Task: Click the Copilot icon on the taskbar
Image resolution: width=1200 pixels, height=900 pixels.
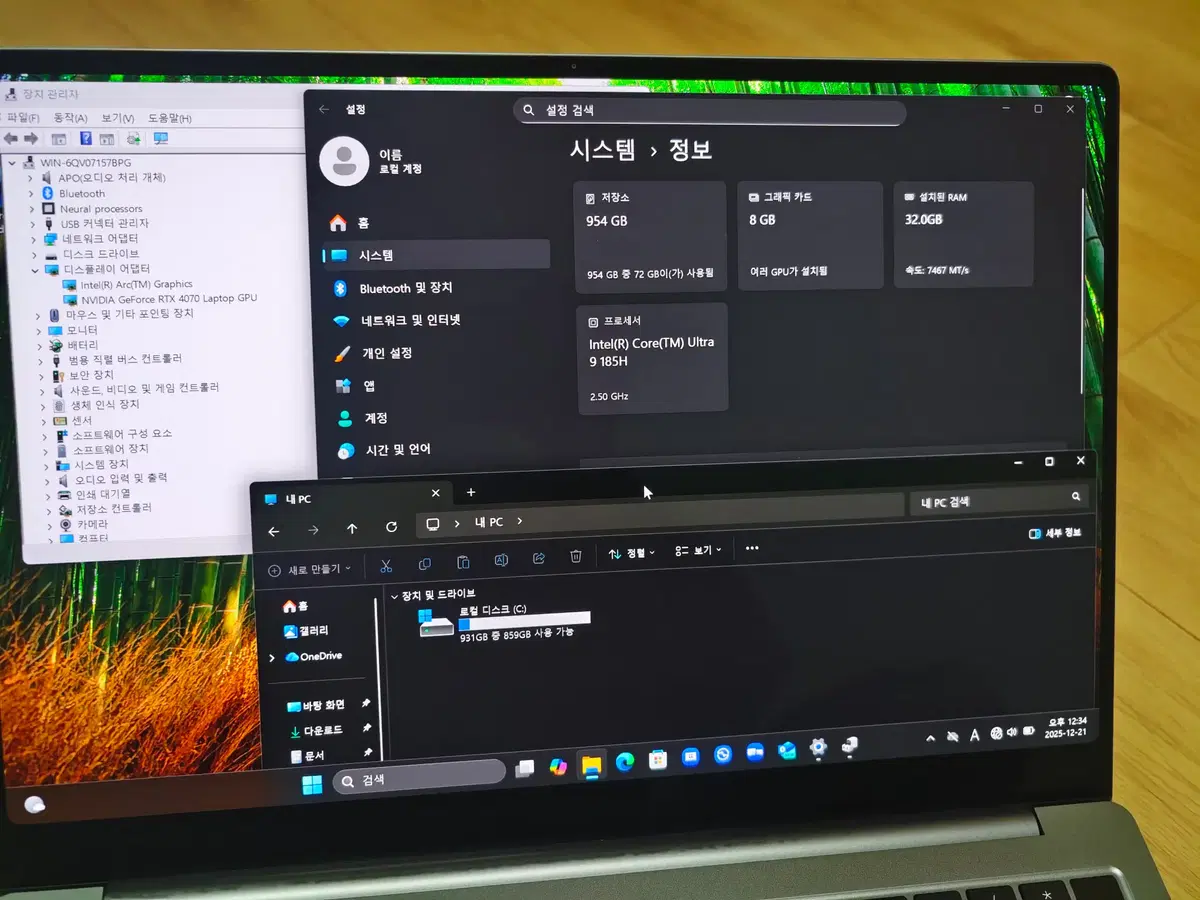Action: point(558,765)
